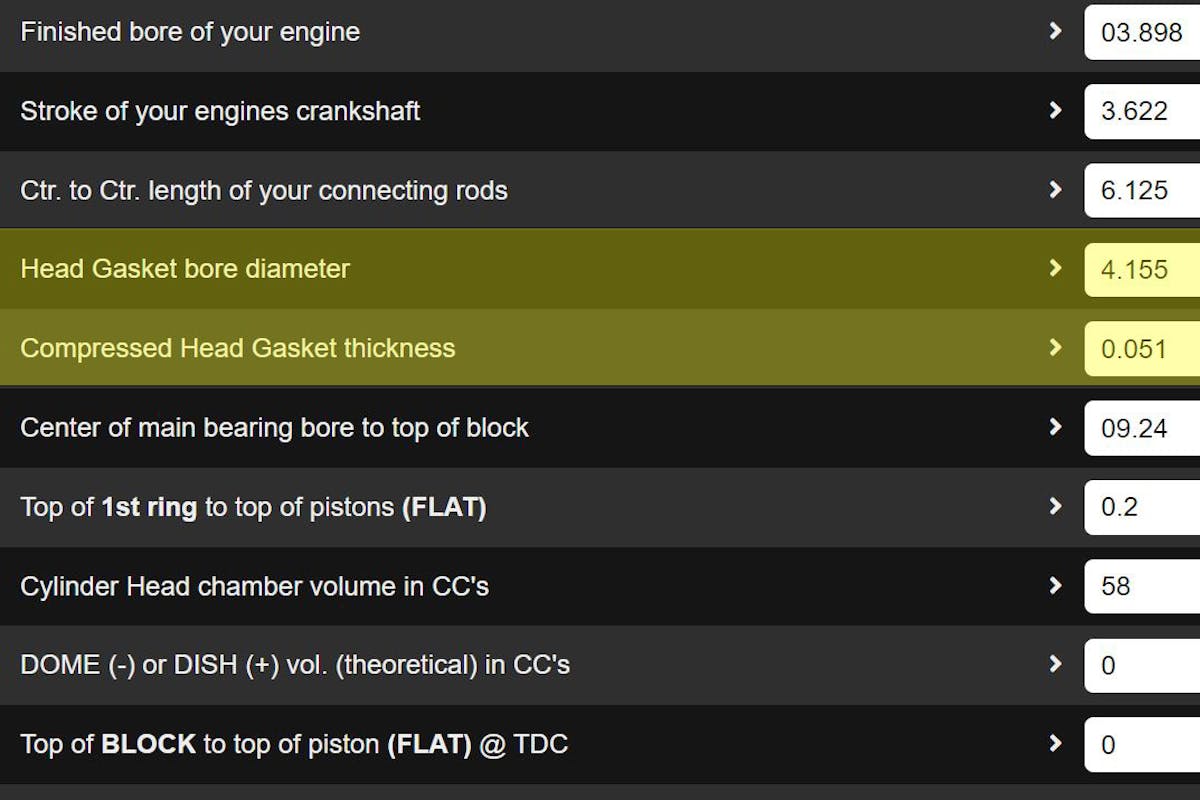
Task: Select the Head Gasket bore diameter label
Action: coord(185,269)
